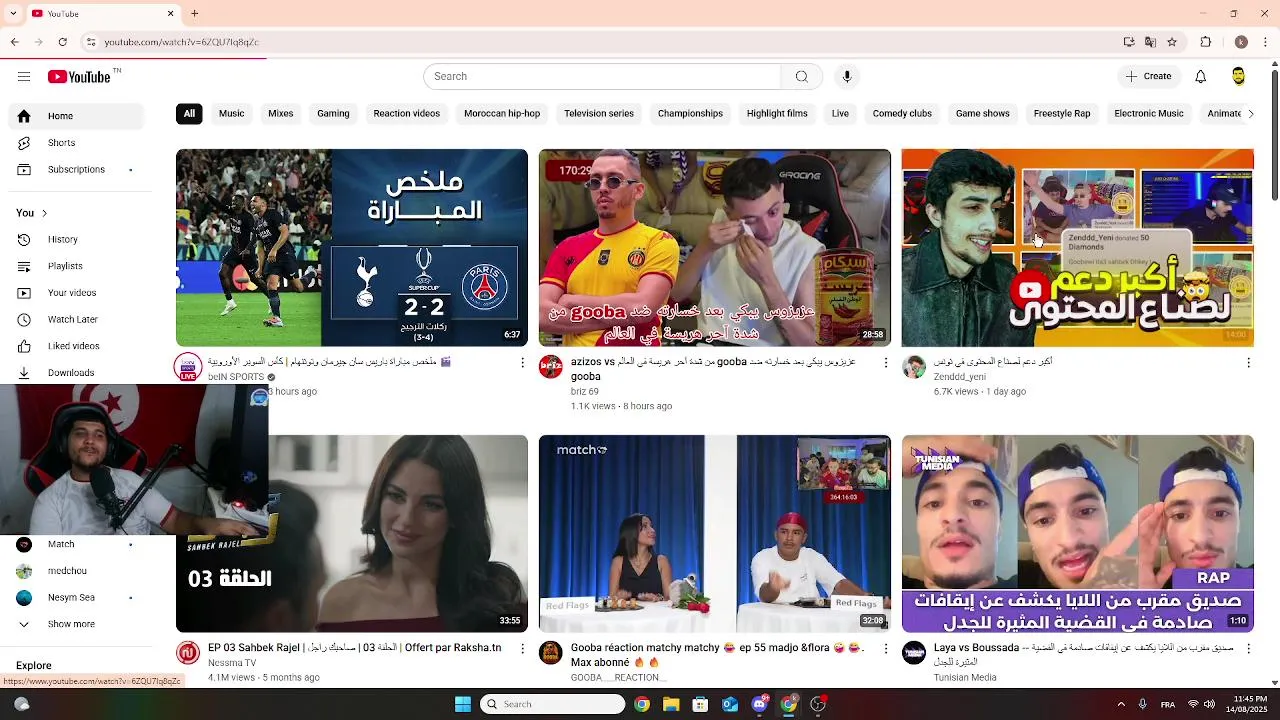Play the Laya vs Boussada RAP thumbnail

(1078, 534)
